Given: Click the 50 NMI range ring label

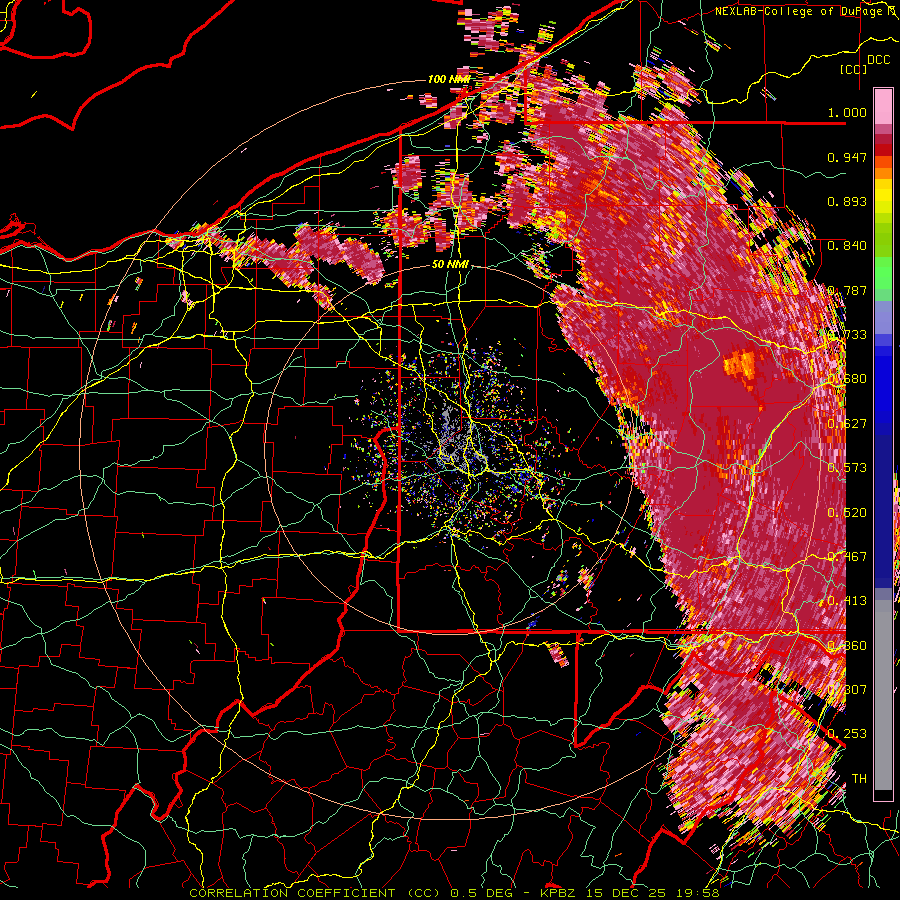Looking at the screenshot, I should (x=451, y=265).
